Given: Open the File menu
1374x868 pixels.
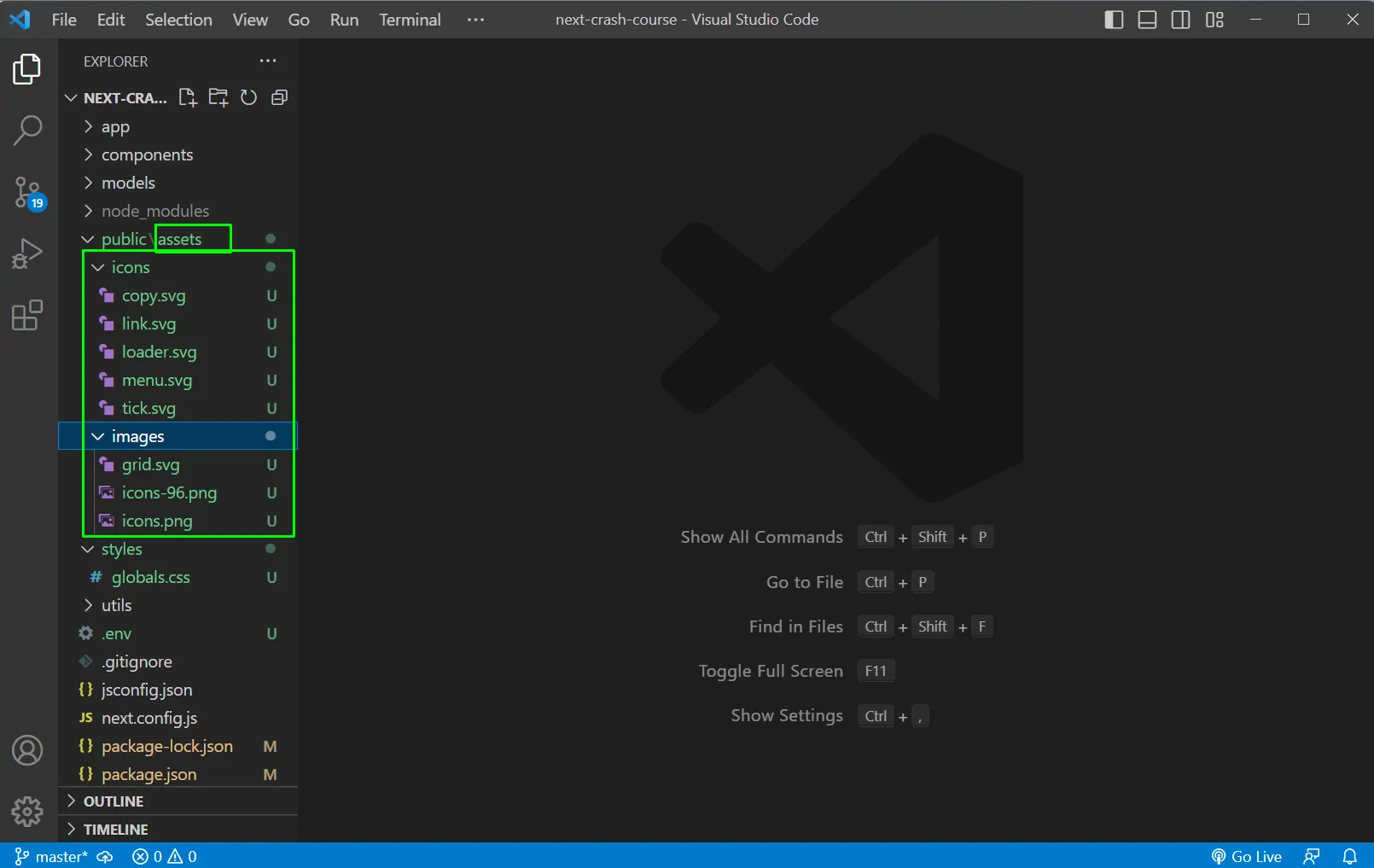Looking at the screenshot, I should click(x=64, y=20).
